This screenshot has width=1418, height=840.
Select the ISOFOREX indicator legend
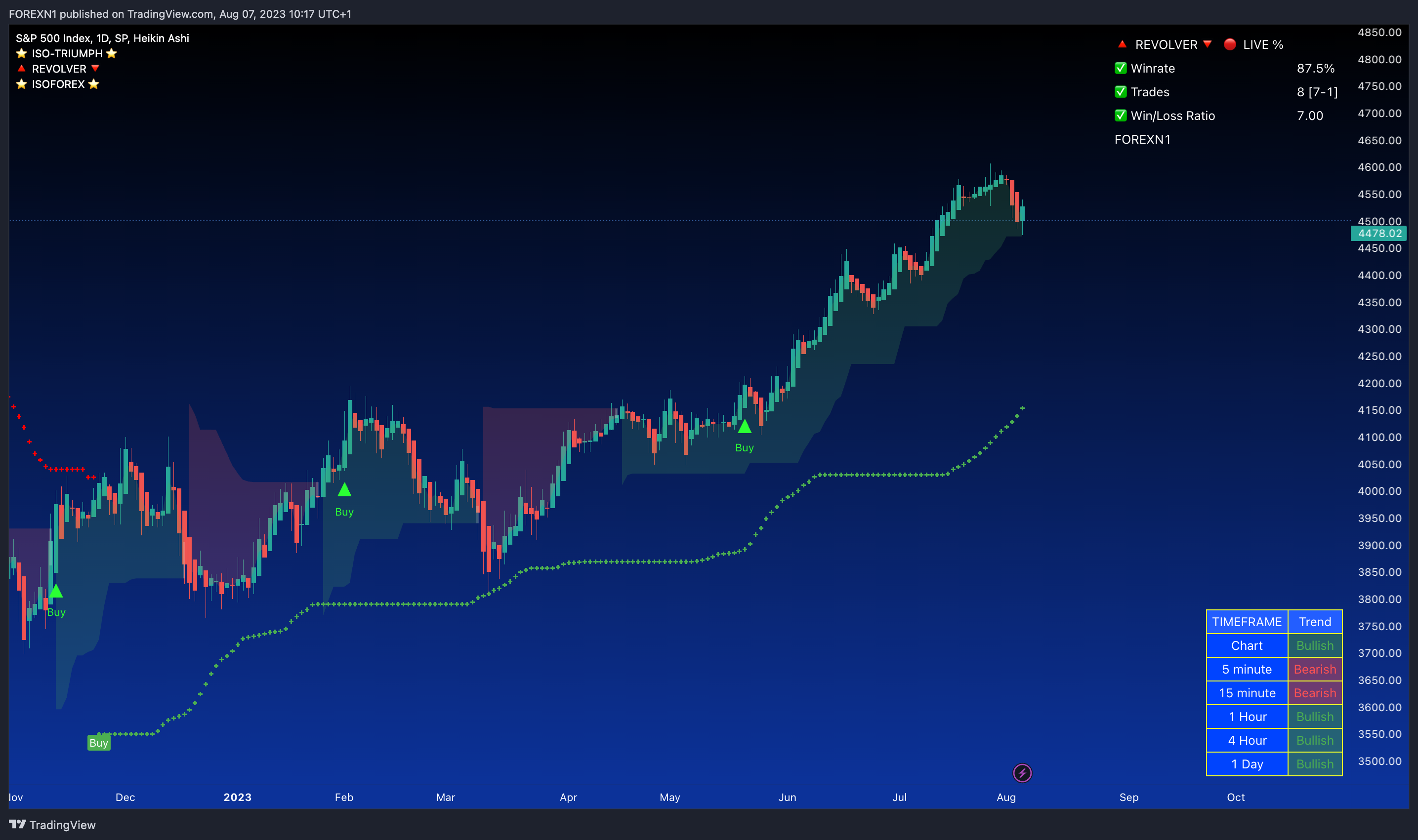point(58,84)
